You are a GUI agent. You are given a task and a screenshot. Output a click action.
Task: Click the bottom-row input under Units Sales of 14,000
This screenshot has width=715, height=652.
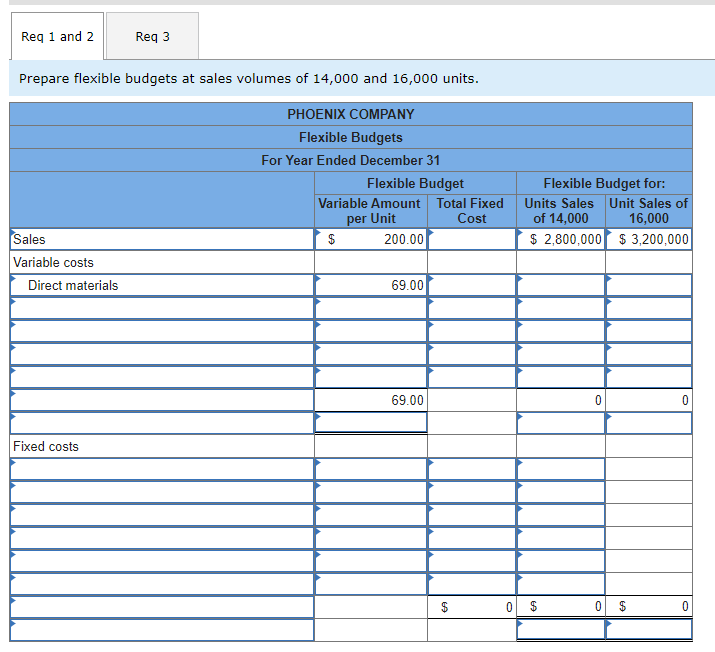pos(560,630)
